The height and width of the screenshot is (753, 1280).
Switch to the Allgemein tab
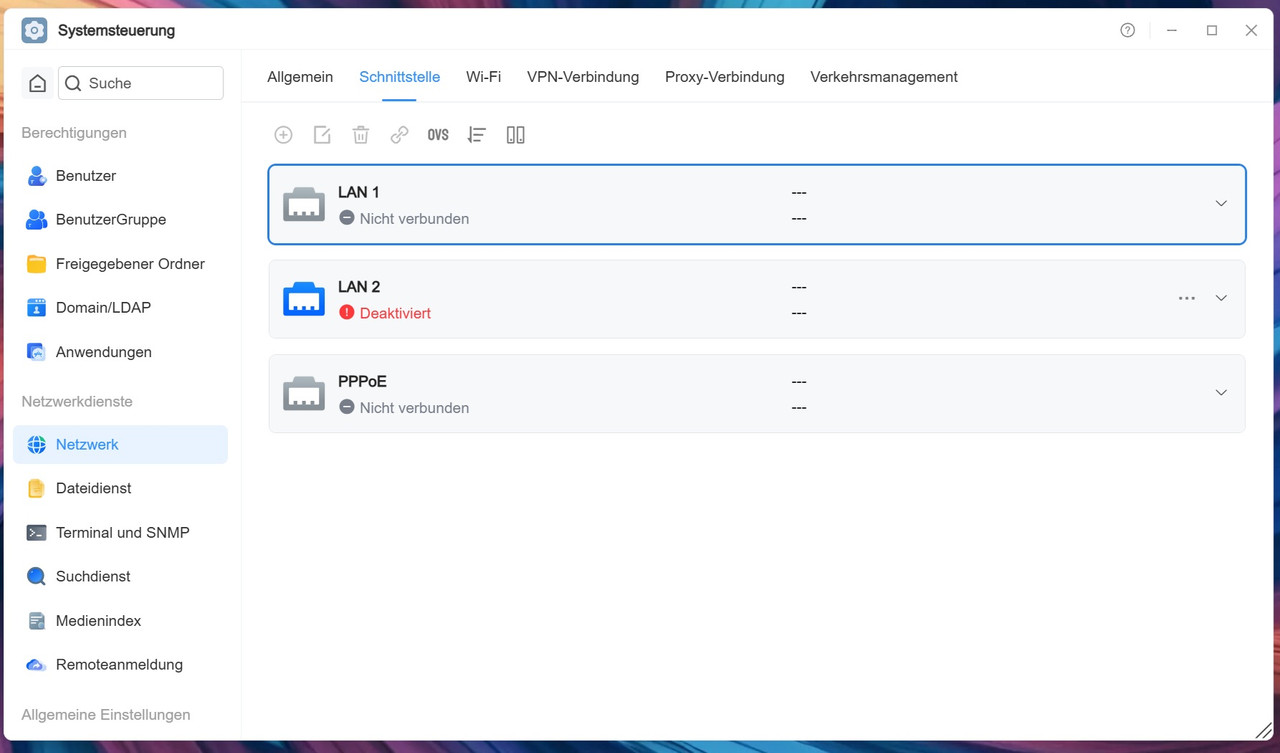click(300, 77)
